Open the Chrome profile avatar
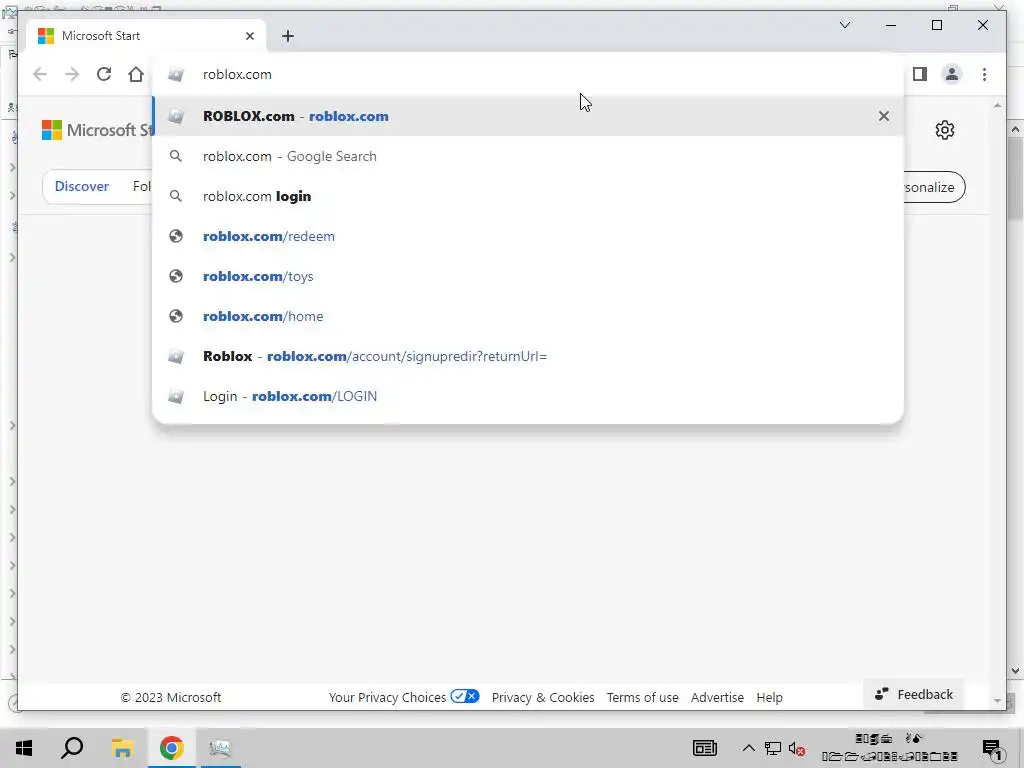1024x768 pixels. (x=952, y=74)
